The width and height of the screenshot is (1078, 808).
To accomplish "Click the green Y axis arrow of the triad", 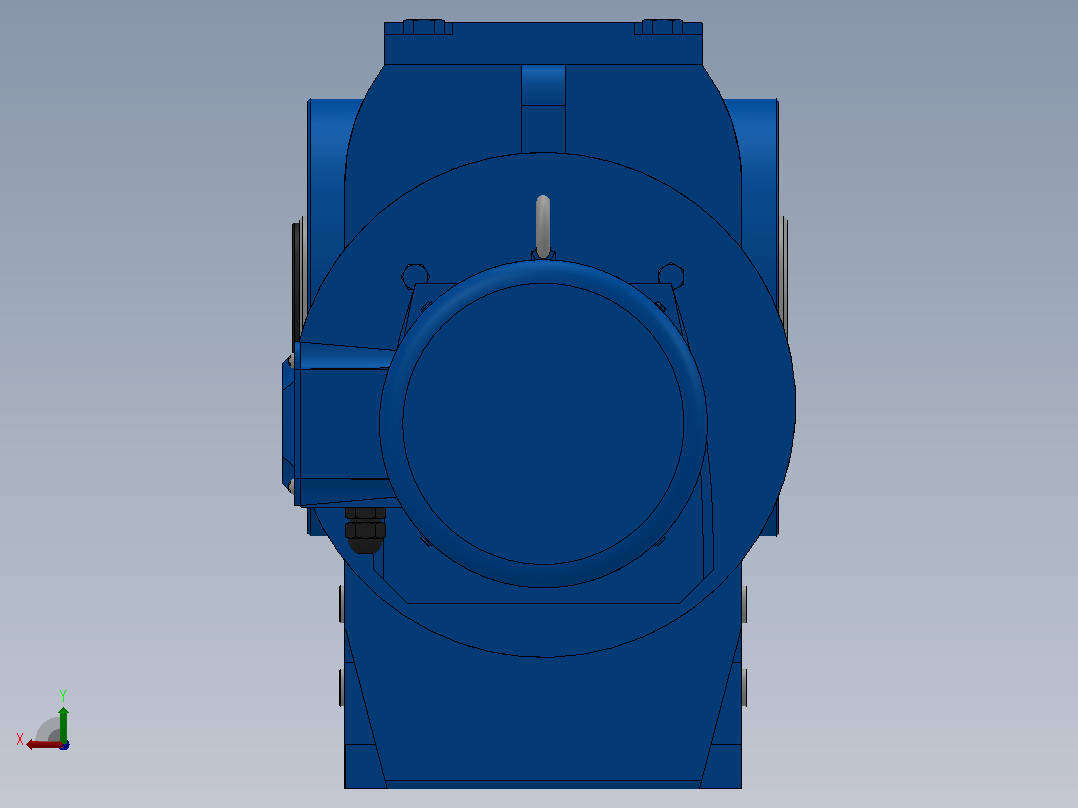I will [63, 723].
